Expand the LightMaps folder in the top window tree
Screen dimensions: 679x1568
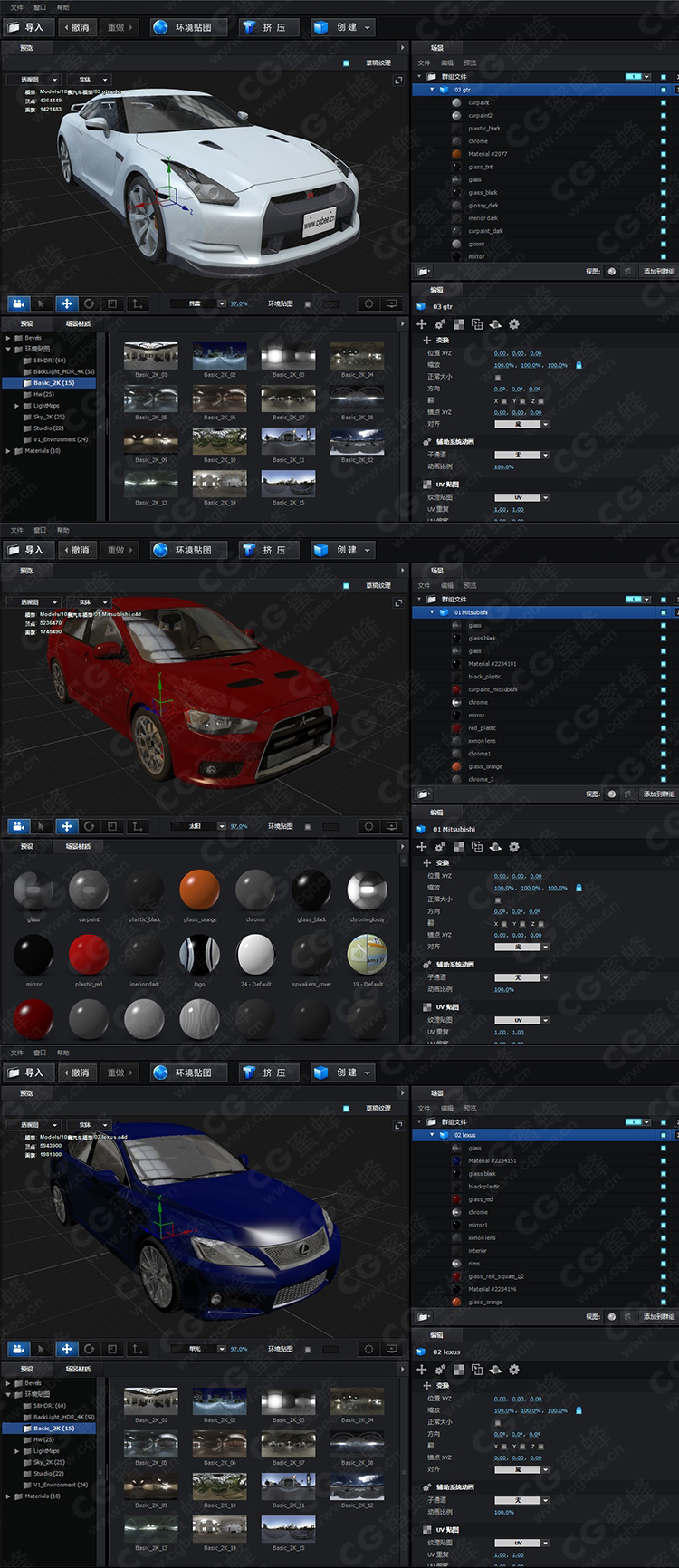click(x=16, y=406)
